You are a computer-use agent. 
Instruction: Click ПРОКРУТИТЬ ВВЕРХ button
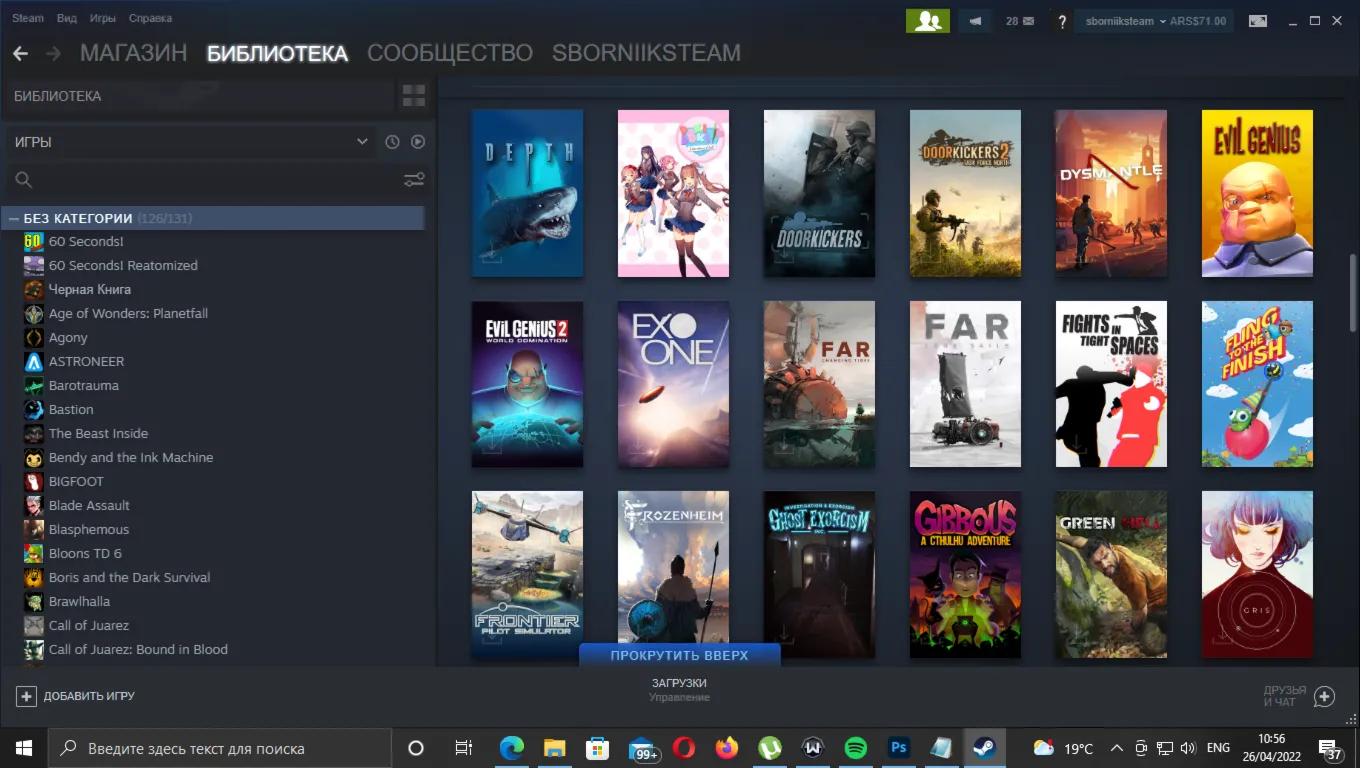(x=679, y=655)
